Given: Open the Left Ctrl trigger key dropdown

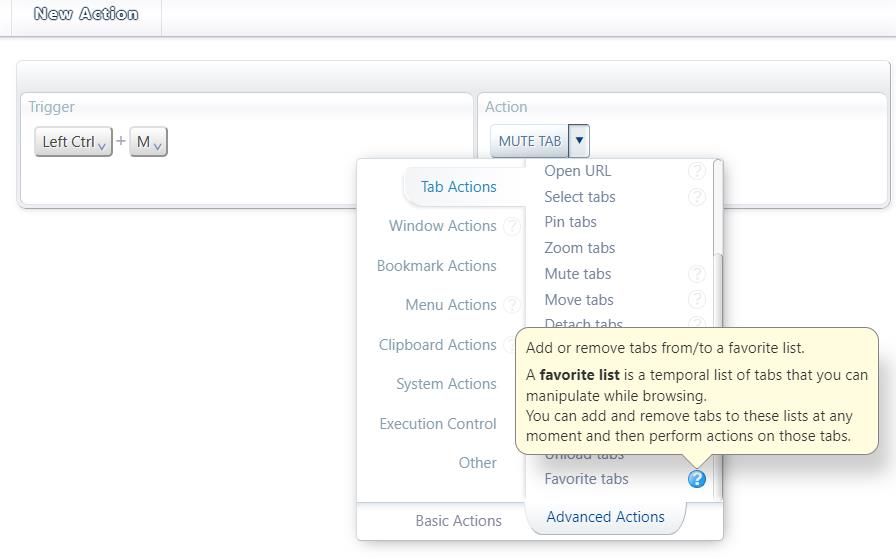Looking at the screenshot, I should point(73,142).
